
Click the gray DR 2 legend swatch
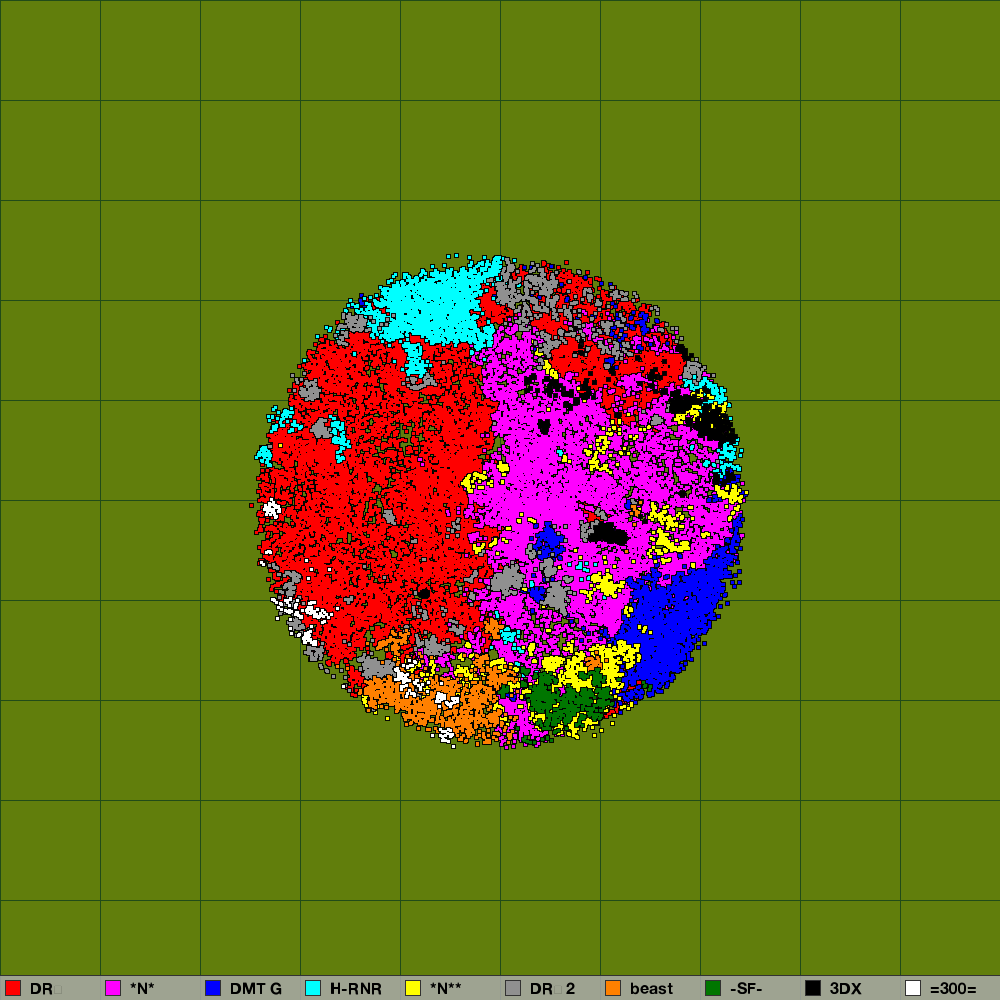click(x=513, y=988)
